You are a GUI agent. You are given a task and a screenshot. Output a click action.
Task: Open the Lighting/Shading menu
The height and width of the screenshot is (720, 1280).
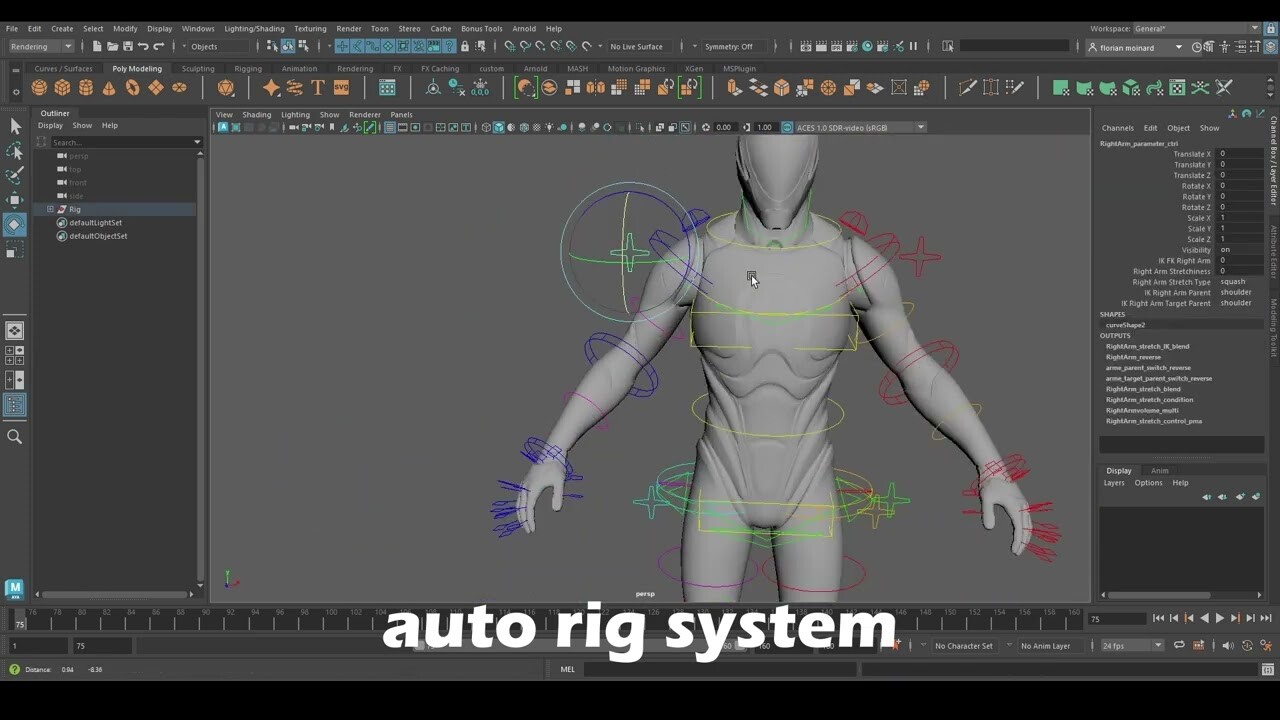(x=254, y=28)
